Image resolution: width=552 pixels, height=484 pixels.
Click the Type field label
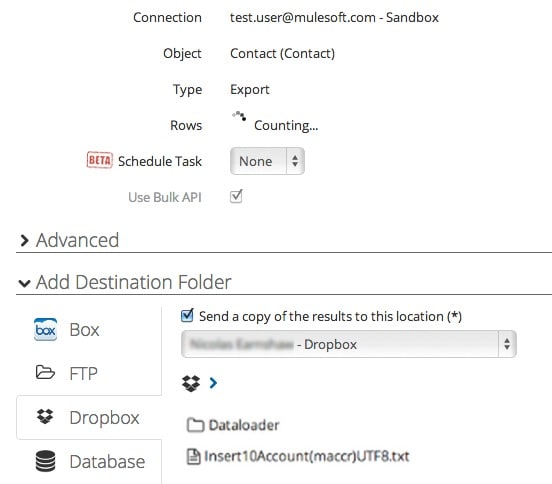coord(187,89)
